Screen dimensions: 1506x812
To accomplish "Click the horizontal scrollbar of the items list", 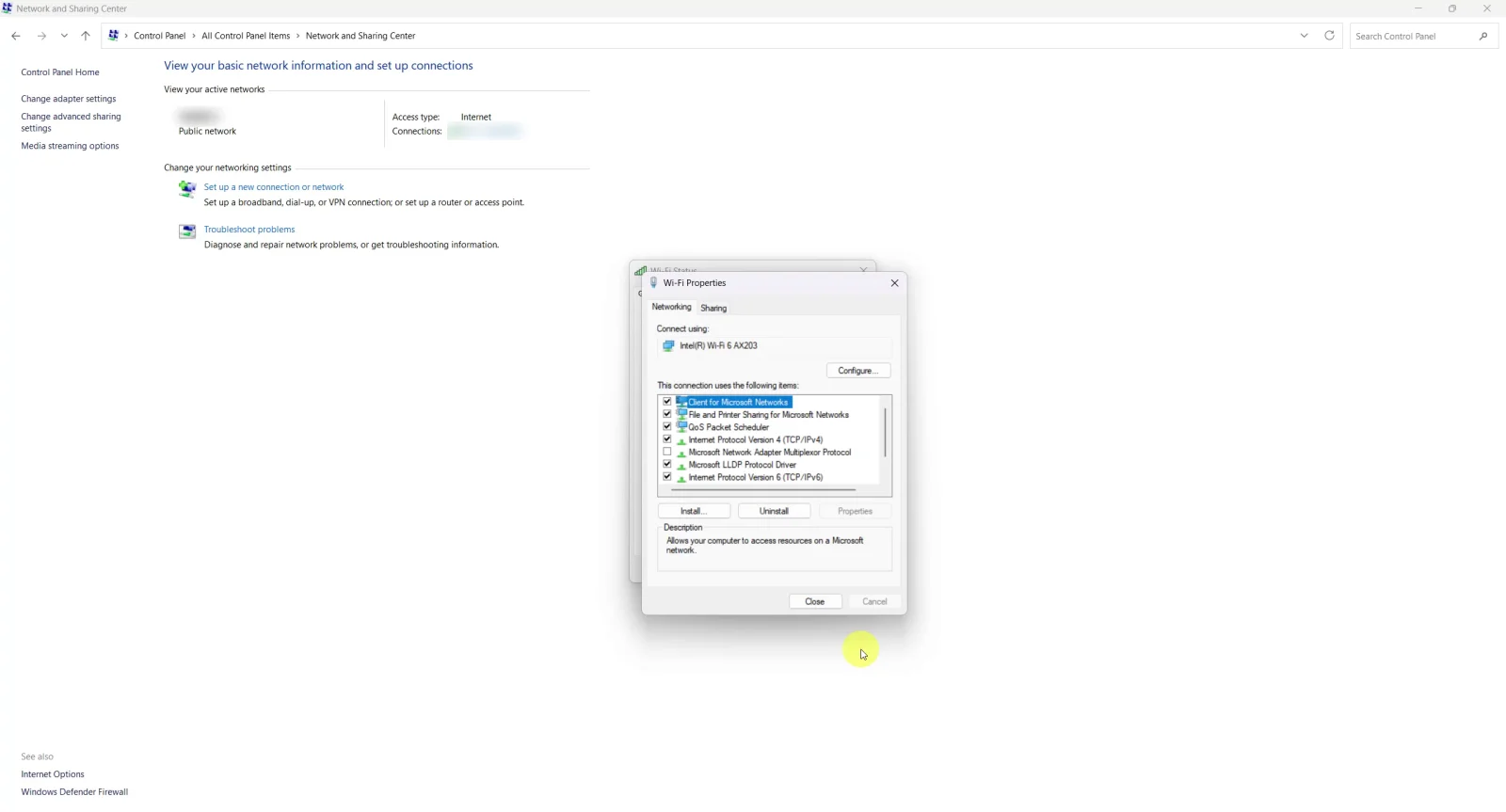I will pos(763,489).
